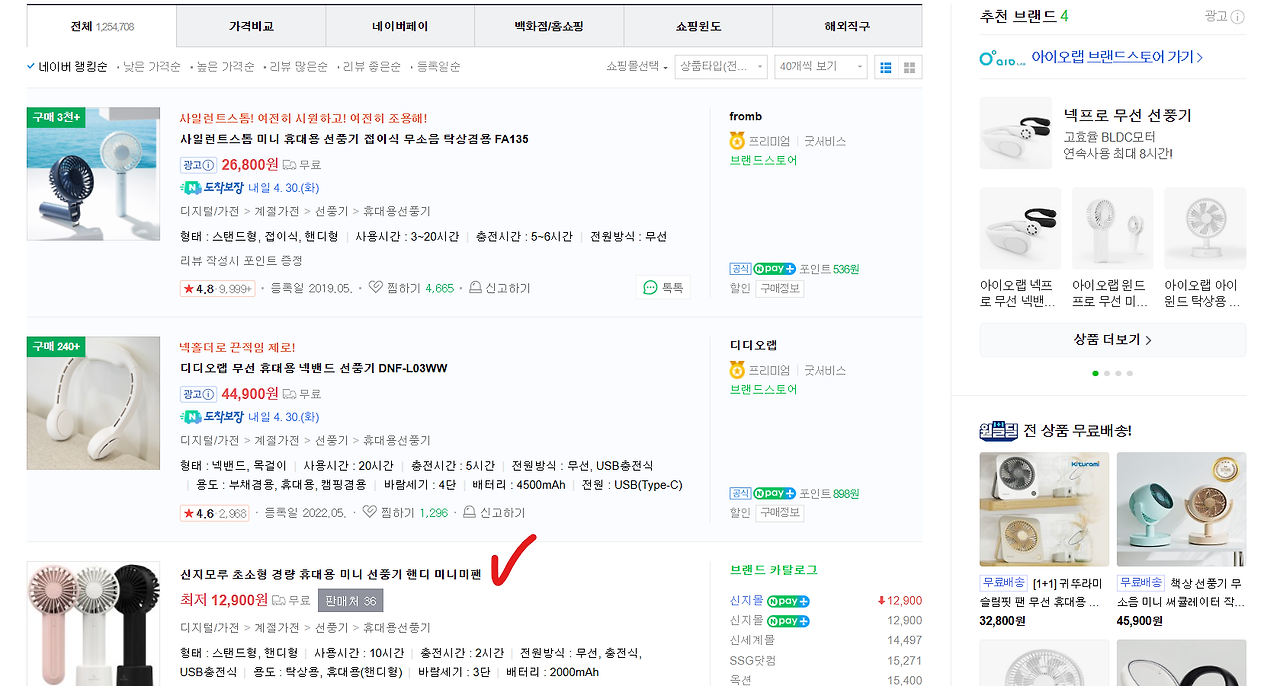Image resolution: width=1280 pixels, height=686 pixels.
Task: Click 도착보장 badge on 사일런트스톰 item
Action: point(212,188)
